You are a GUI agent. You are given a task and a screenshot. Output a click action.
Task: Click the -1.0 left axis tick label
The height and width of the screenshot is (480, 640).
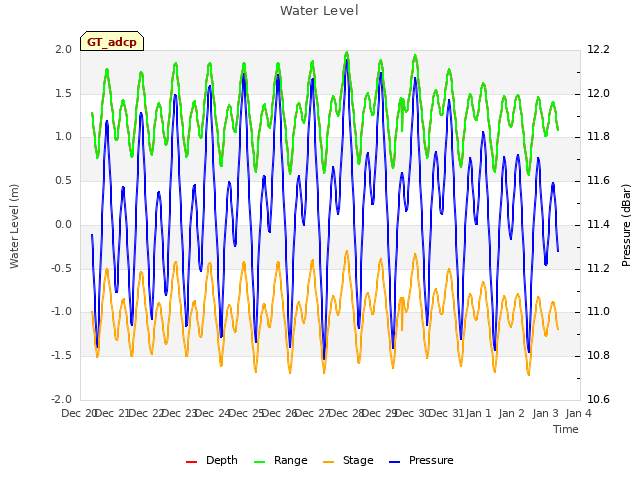61,312
